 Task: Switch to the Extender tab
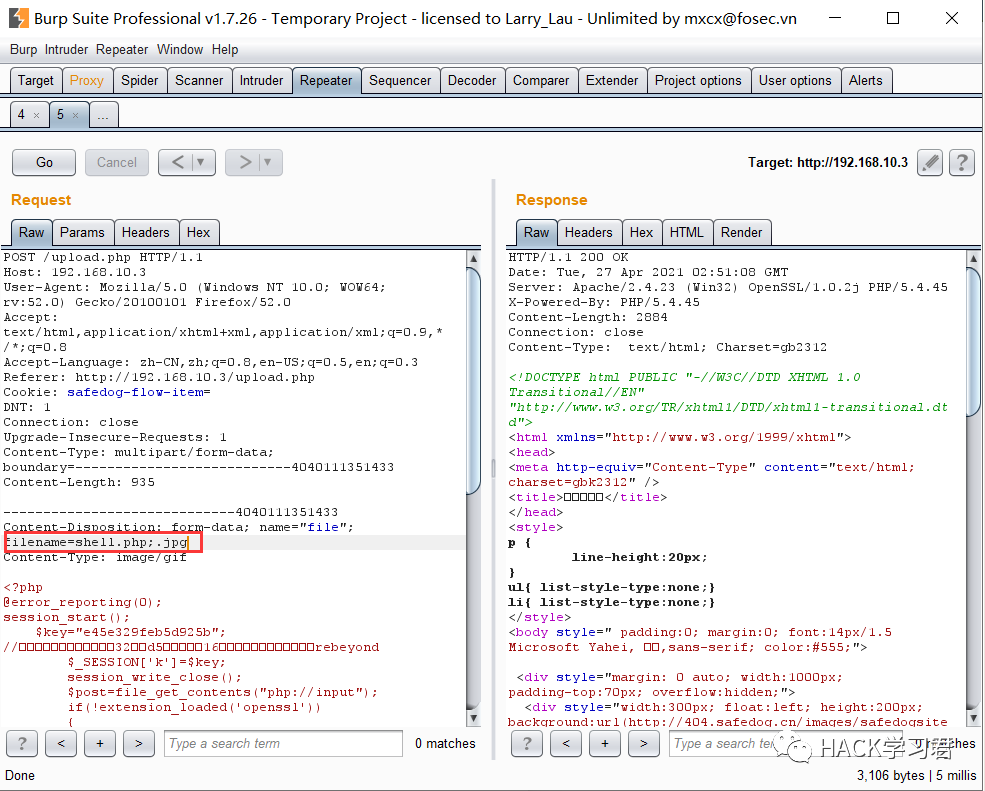(612, 80)
